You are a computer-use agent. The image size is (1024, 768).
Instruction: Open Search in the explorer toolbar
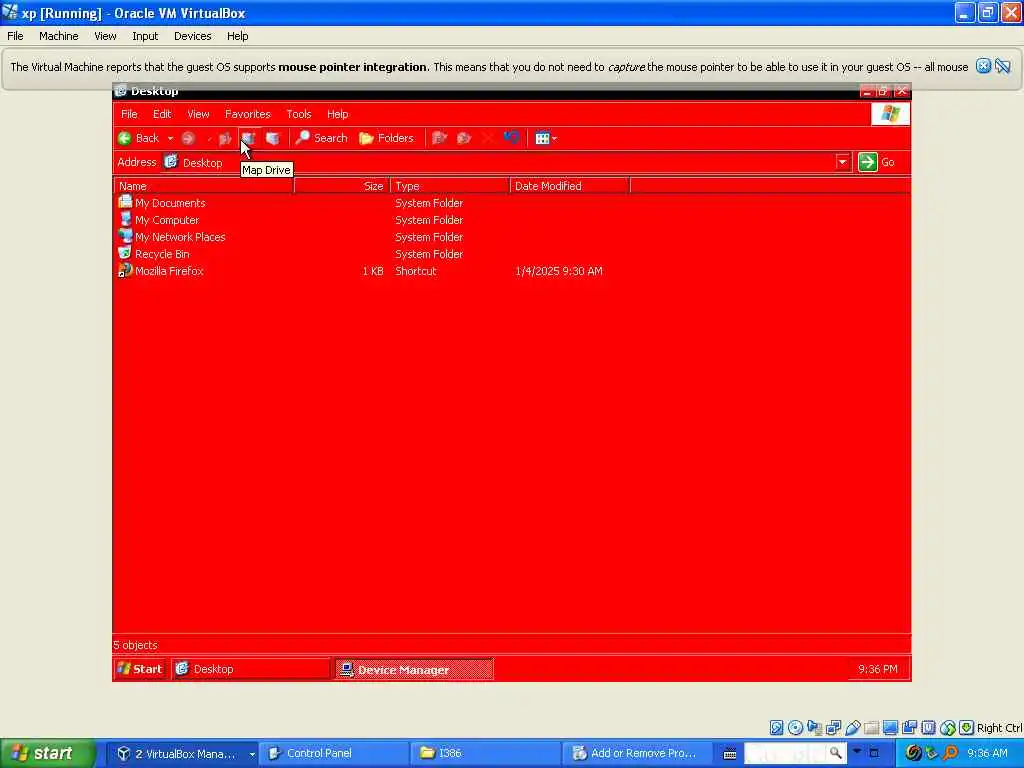(321, 138)
